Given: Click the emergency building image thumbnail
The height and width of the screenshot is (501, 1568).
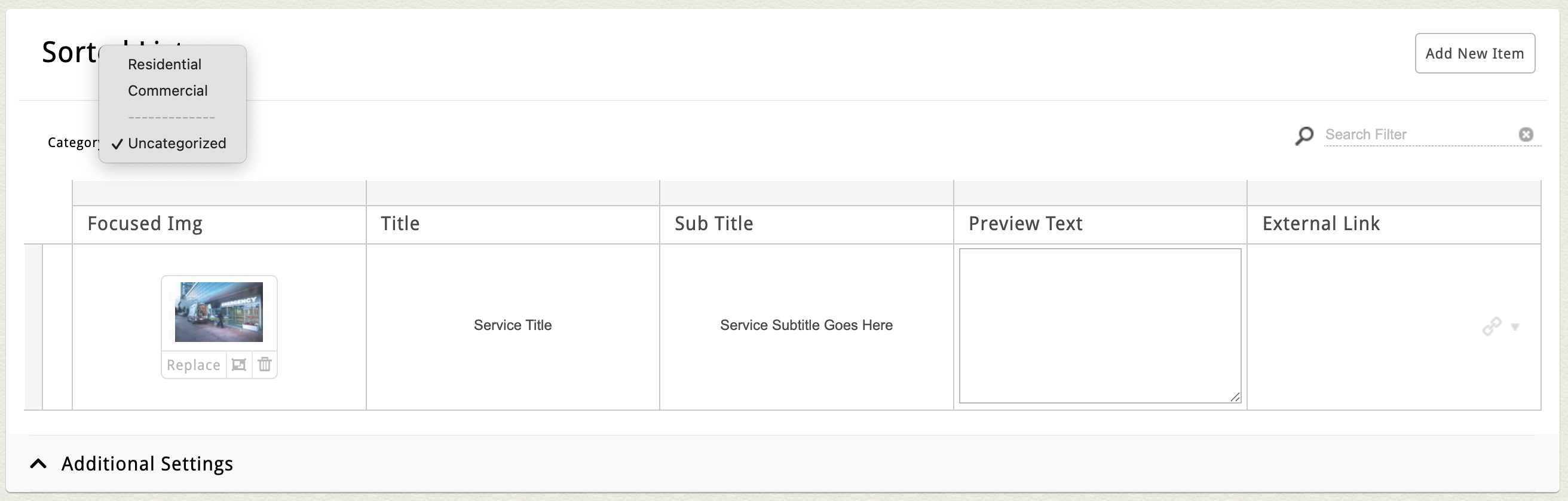Looking at the screenshot, I should [x=219, y=311].
